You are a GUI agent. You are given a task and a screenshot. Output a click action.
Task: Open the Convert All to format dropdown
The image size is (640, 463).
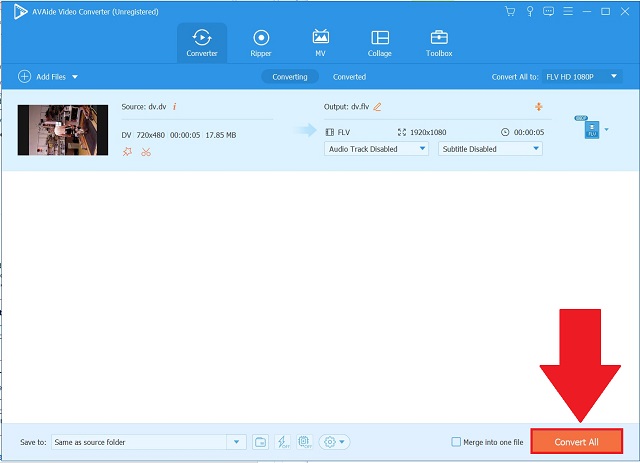(x=582, y=76)
